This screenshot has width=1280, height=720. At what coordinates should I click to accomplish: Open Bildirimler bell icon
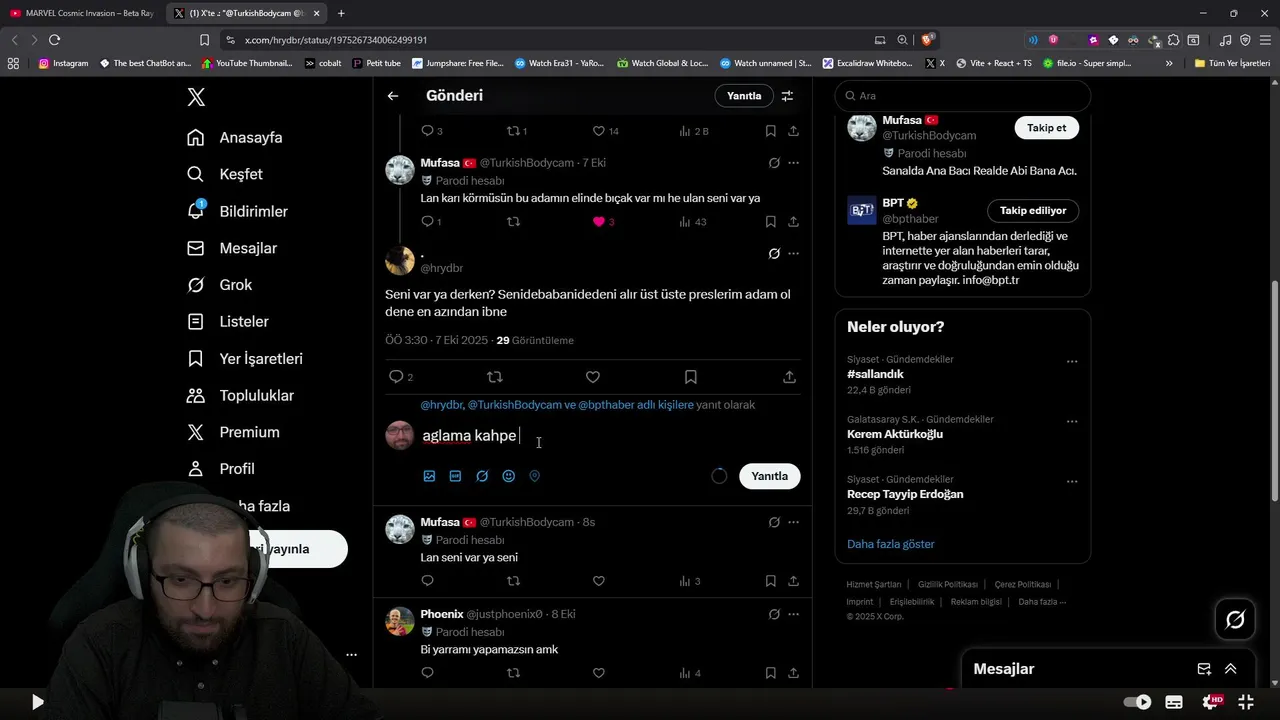[x=196, y=211]
